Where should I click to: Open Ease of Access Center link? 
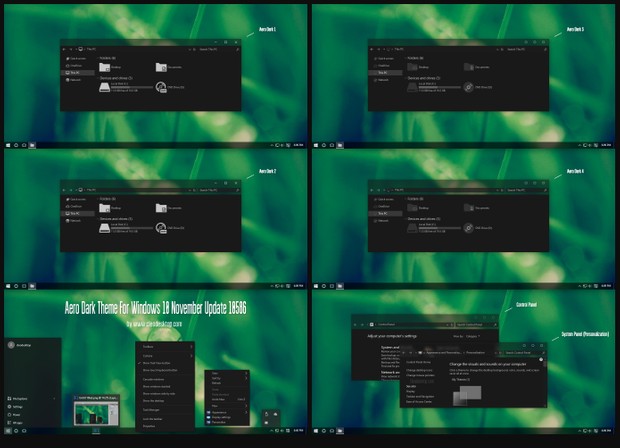tap(419, 402)
